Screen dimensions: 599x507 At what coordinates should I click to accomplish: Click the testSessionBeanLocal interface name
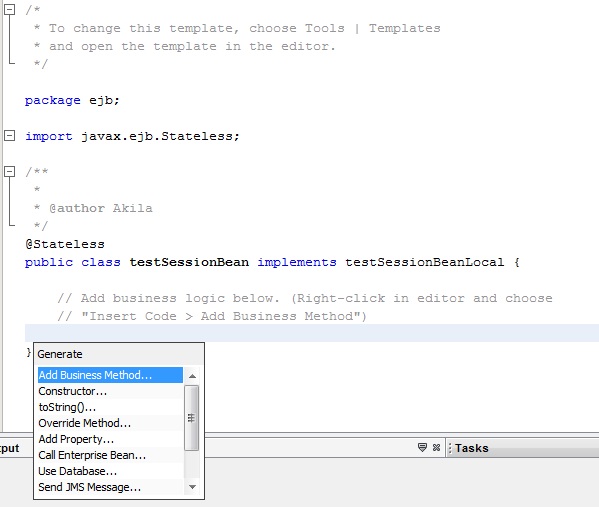tap(424, 262)
